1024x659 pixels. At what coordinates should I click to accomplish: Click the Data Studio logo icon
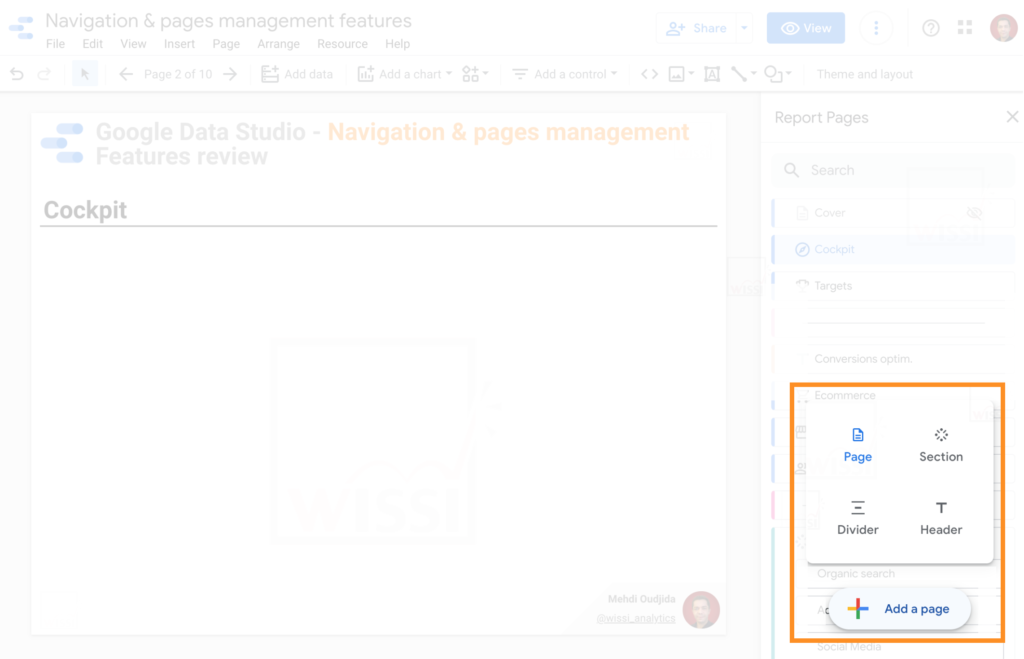pyautogui.click(x=21, y=28)
